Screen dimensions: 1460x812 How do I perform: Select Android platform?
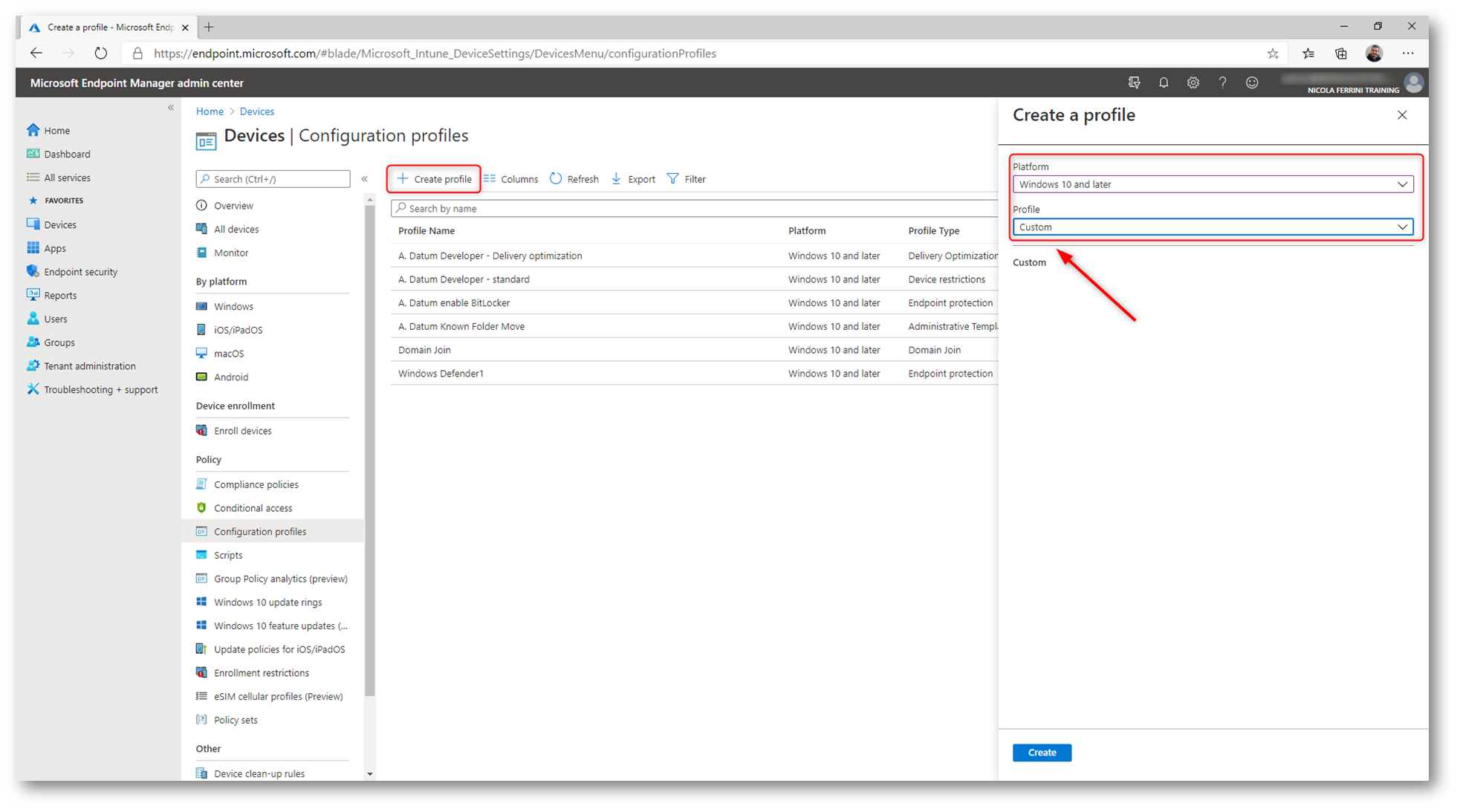pyautogui.click(x=231, y=377)
